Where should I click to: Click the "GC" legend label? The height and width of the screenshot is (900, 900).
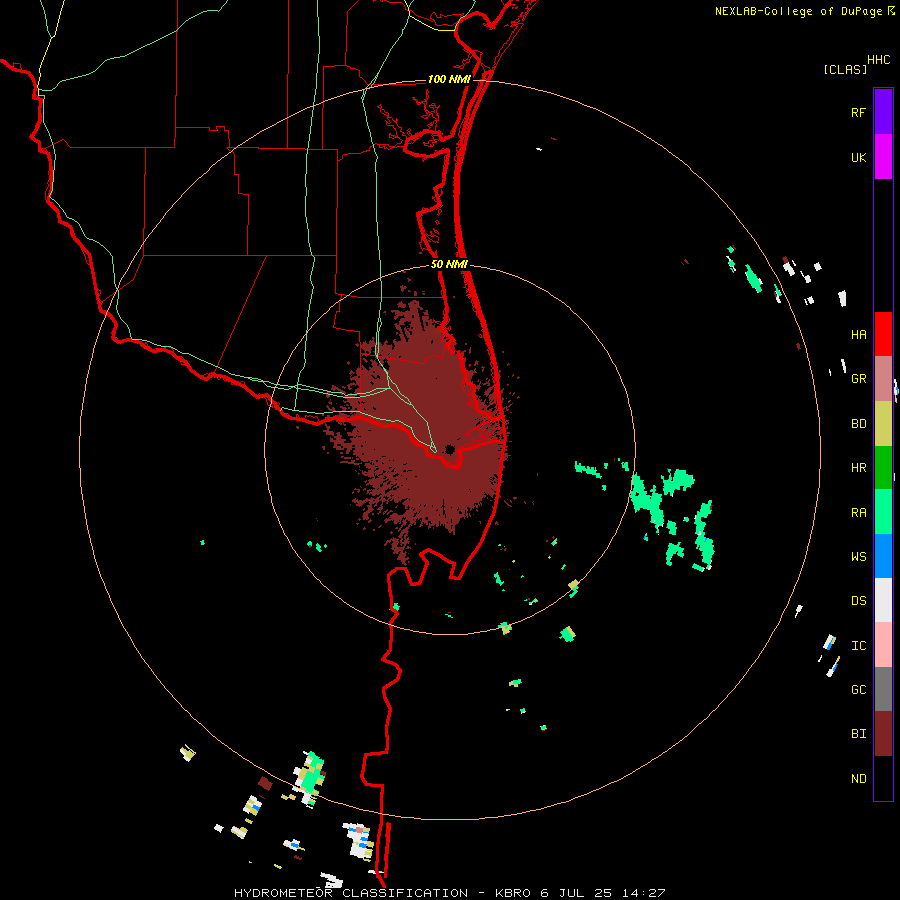tap(858, 689)
